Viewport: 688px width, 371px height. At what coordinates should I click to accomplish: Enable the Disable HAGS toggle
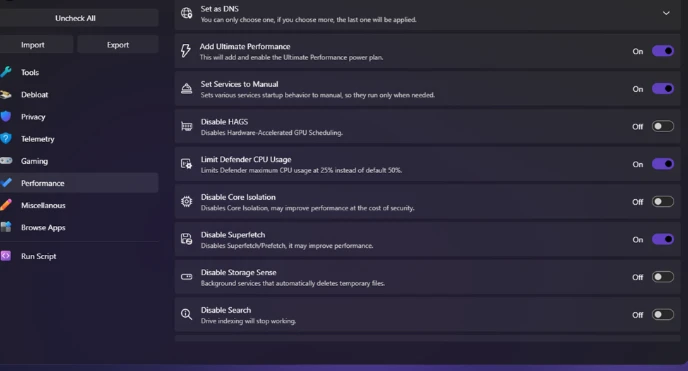(663, 126)
